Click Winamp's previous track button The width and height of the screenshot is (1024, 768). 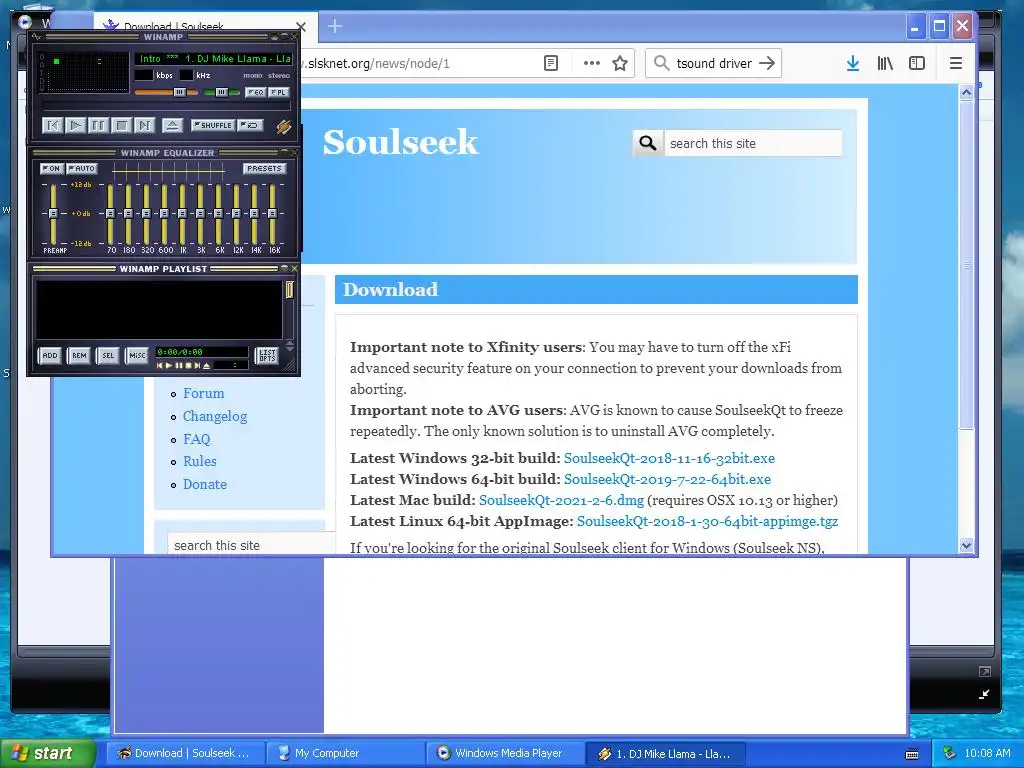[x=53, y=125]
